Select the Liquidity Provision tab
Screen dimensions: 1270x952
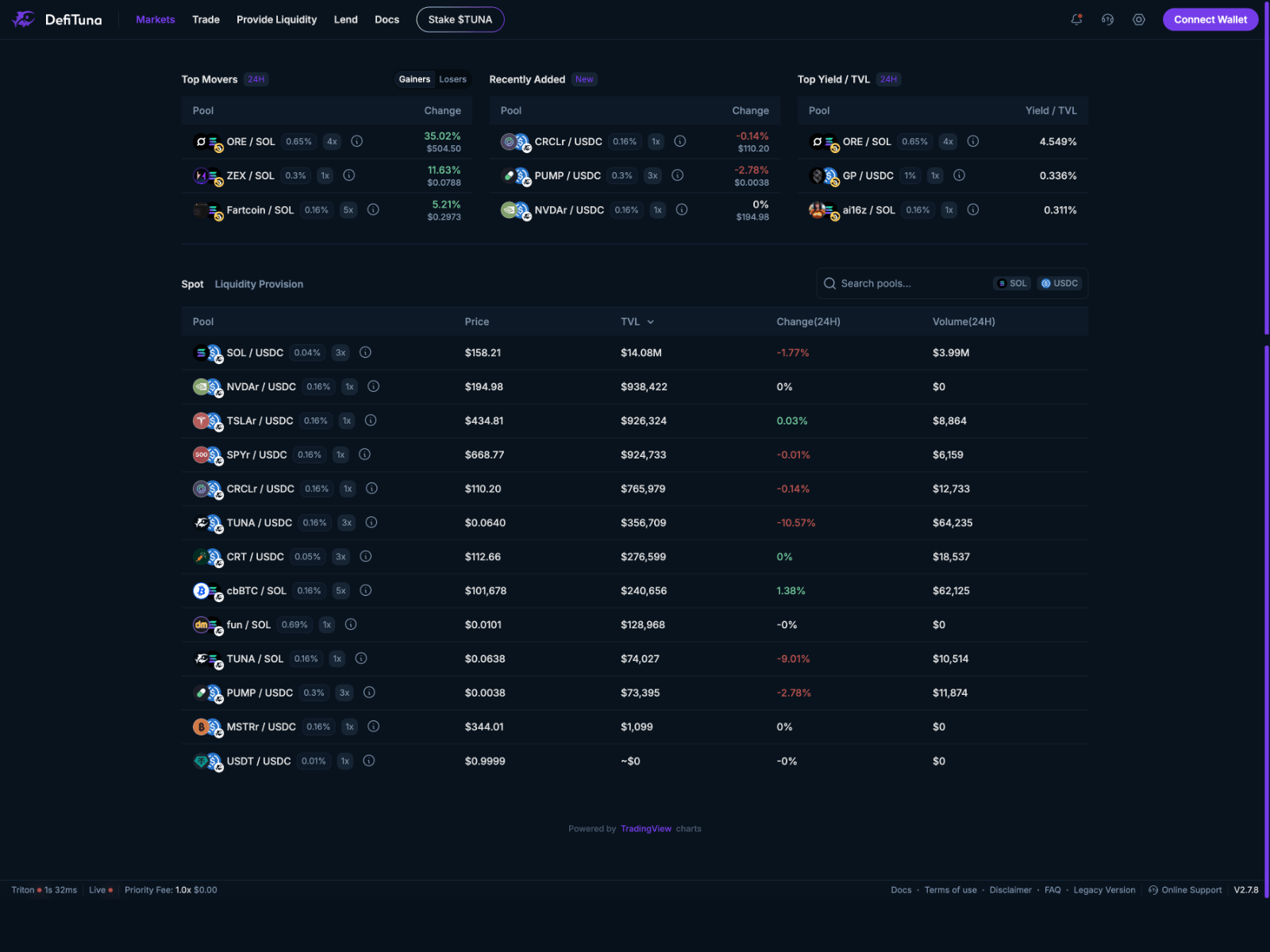[x=259, y=284]
